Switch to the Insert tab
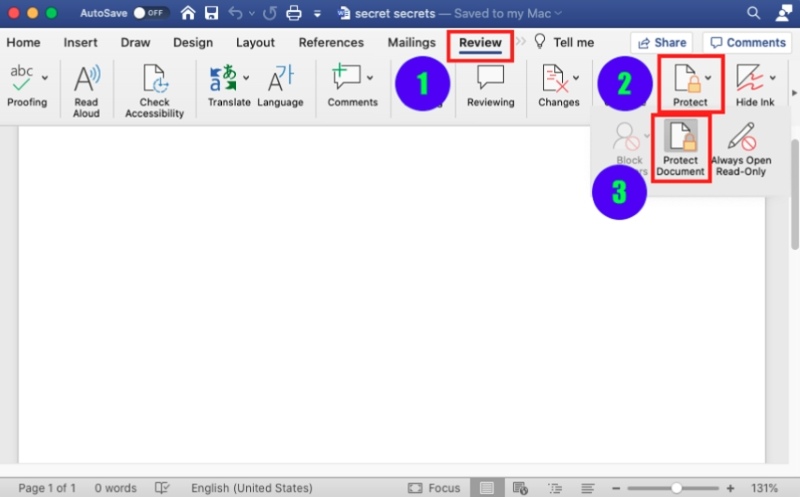This screenshot has height=497, width=800. tap(81, 42)
